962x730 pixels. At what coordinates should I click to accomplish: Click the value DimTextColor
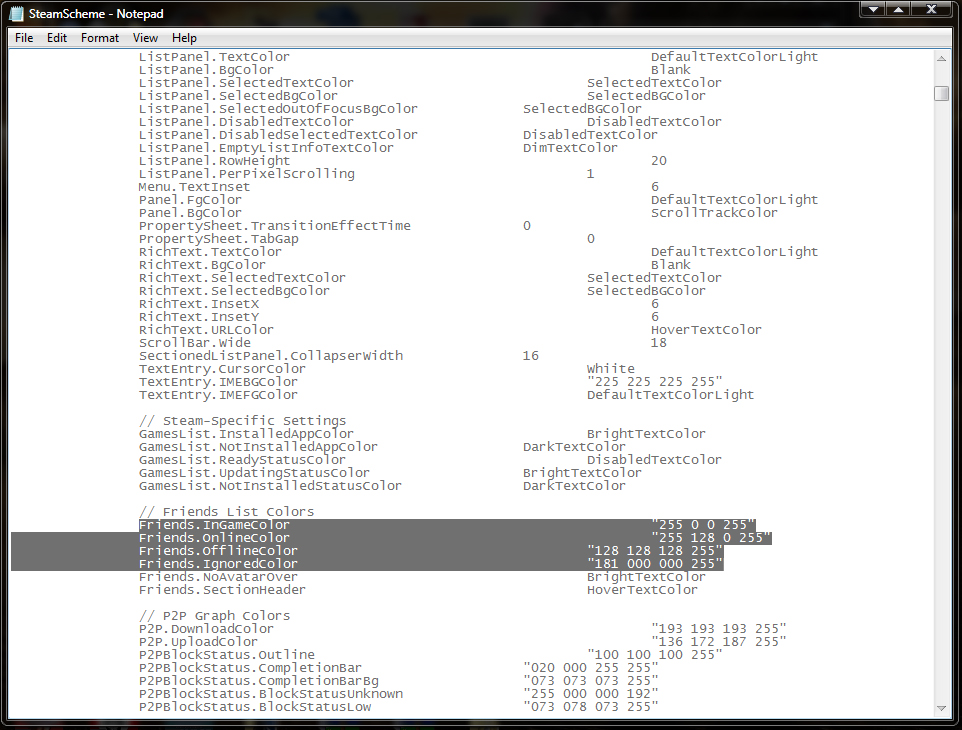[x=570, y=148]
